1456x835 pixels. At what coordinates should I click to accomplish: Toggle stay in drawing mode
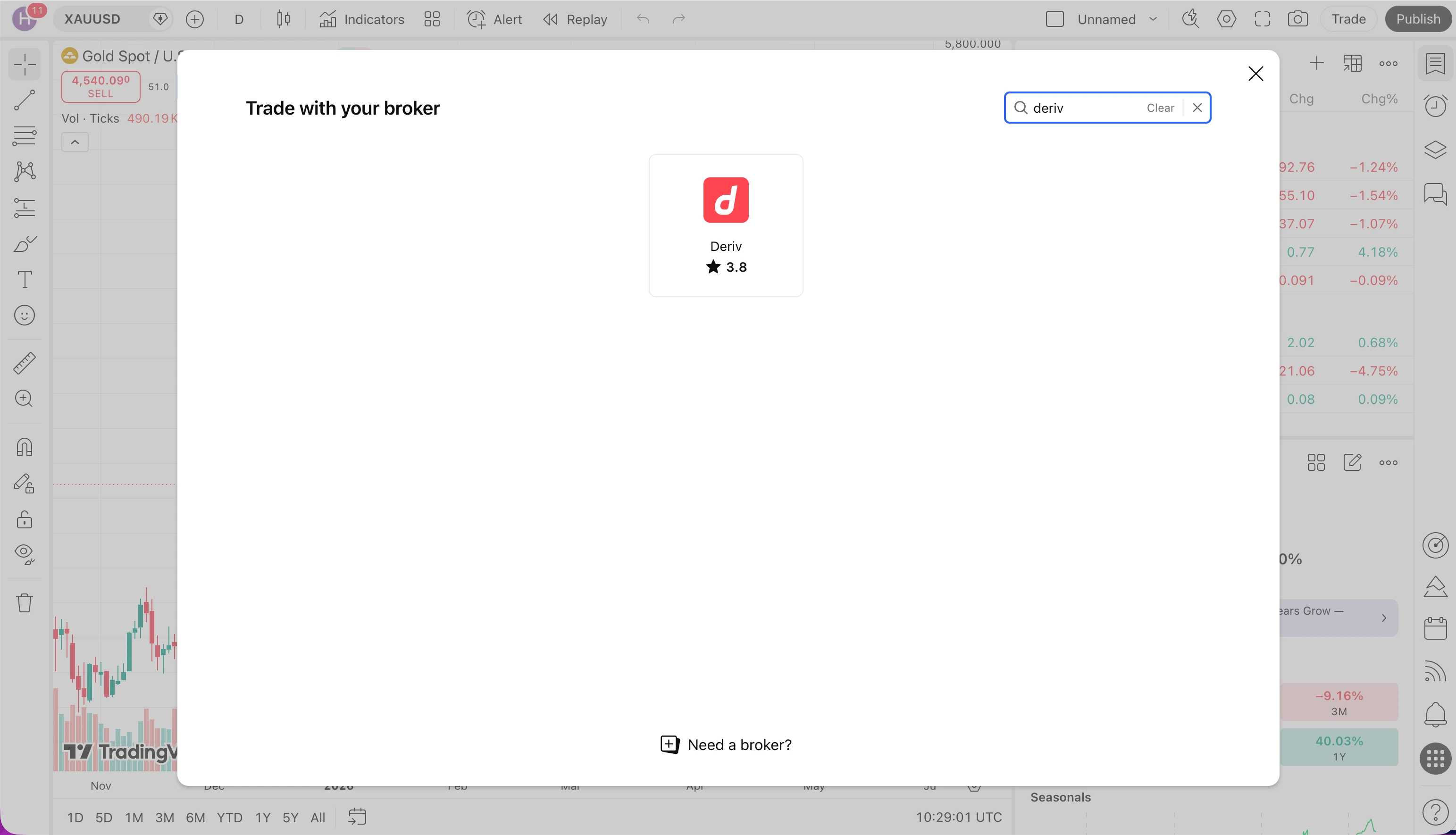(x=25, y=484)
